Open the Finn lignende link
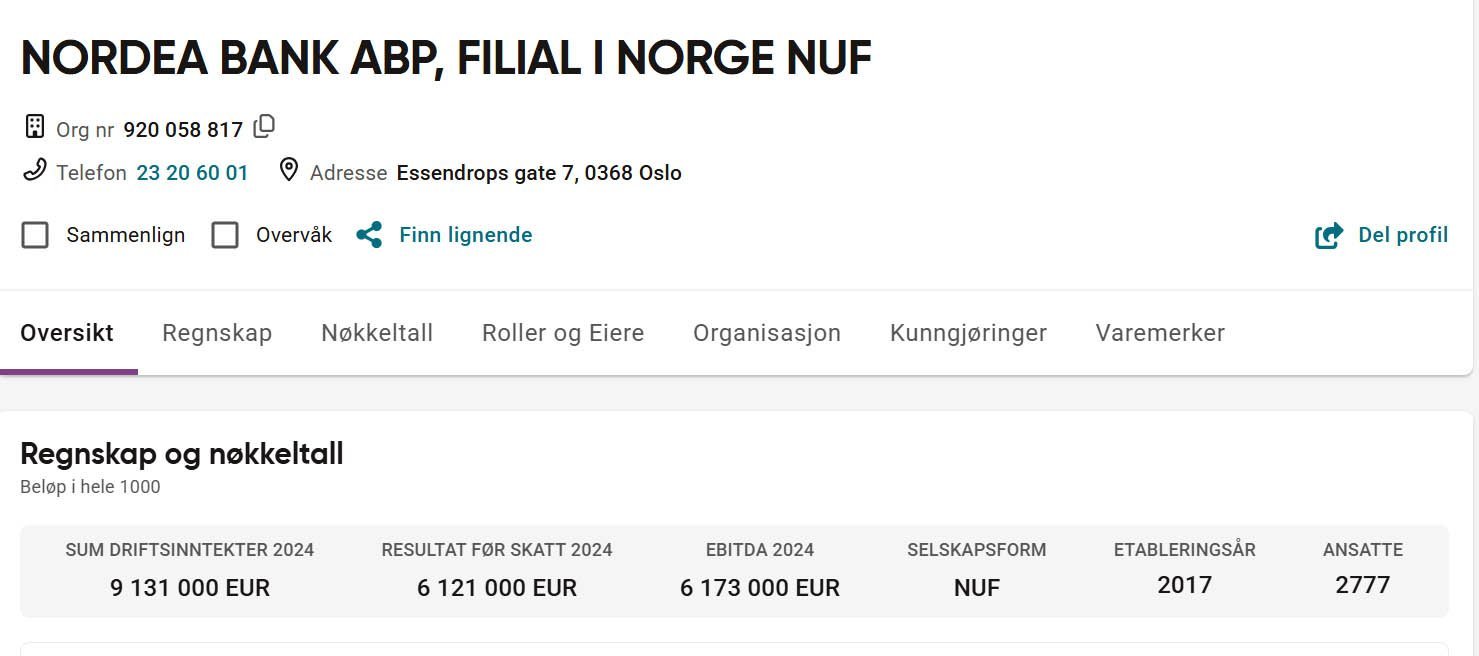 pos(465,235)
